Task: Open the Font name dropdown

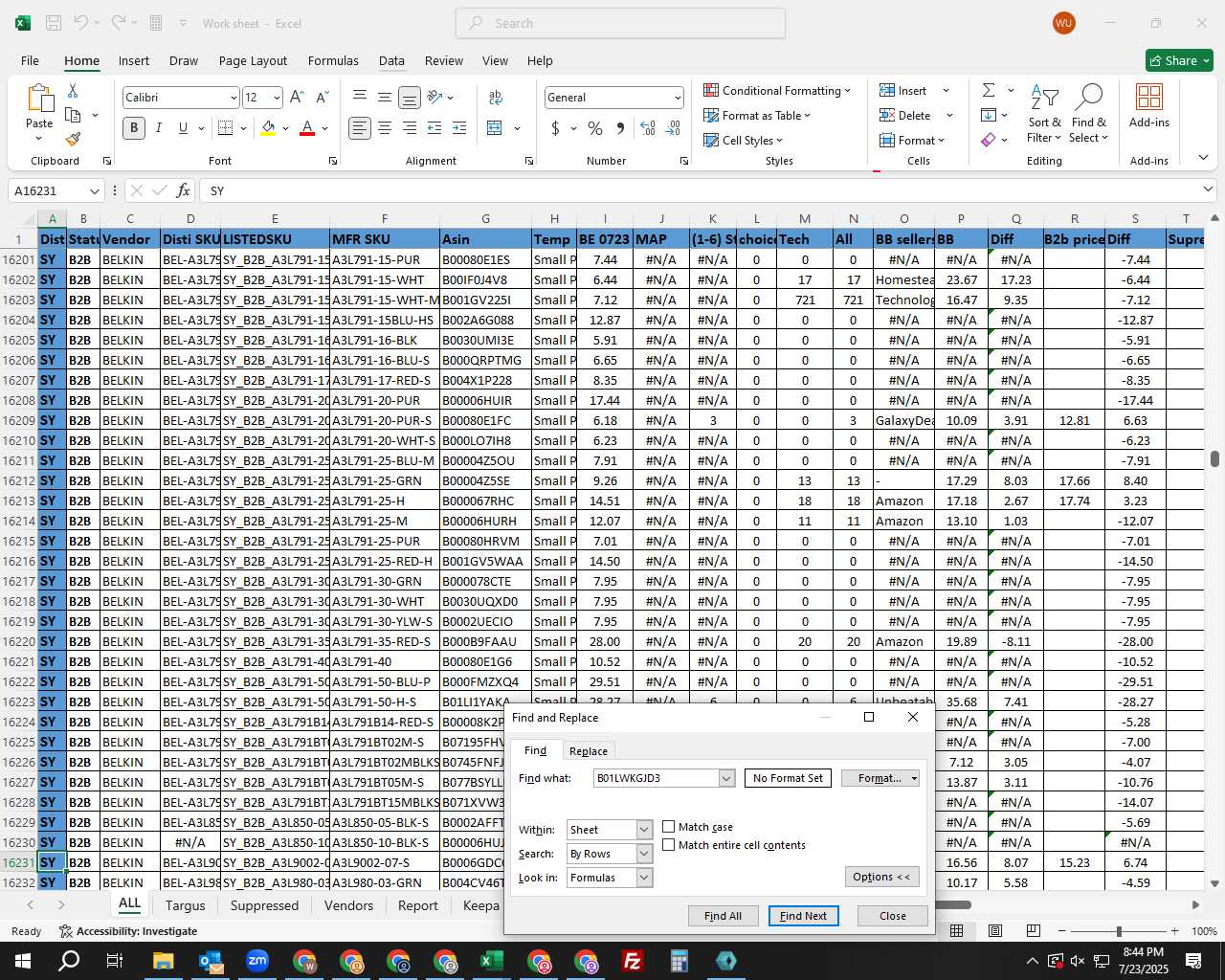Action: click(233, 98)
